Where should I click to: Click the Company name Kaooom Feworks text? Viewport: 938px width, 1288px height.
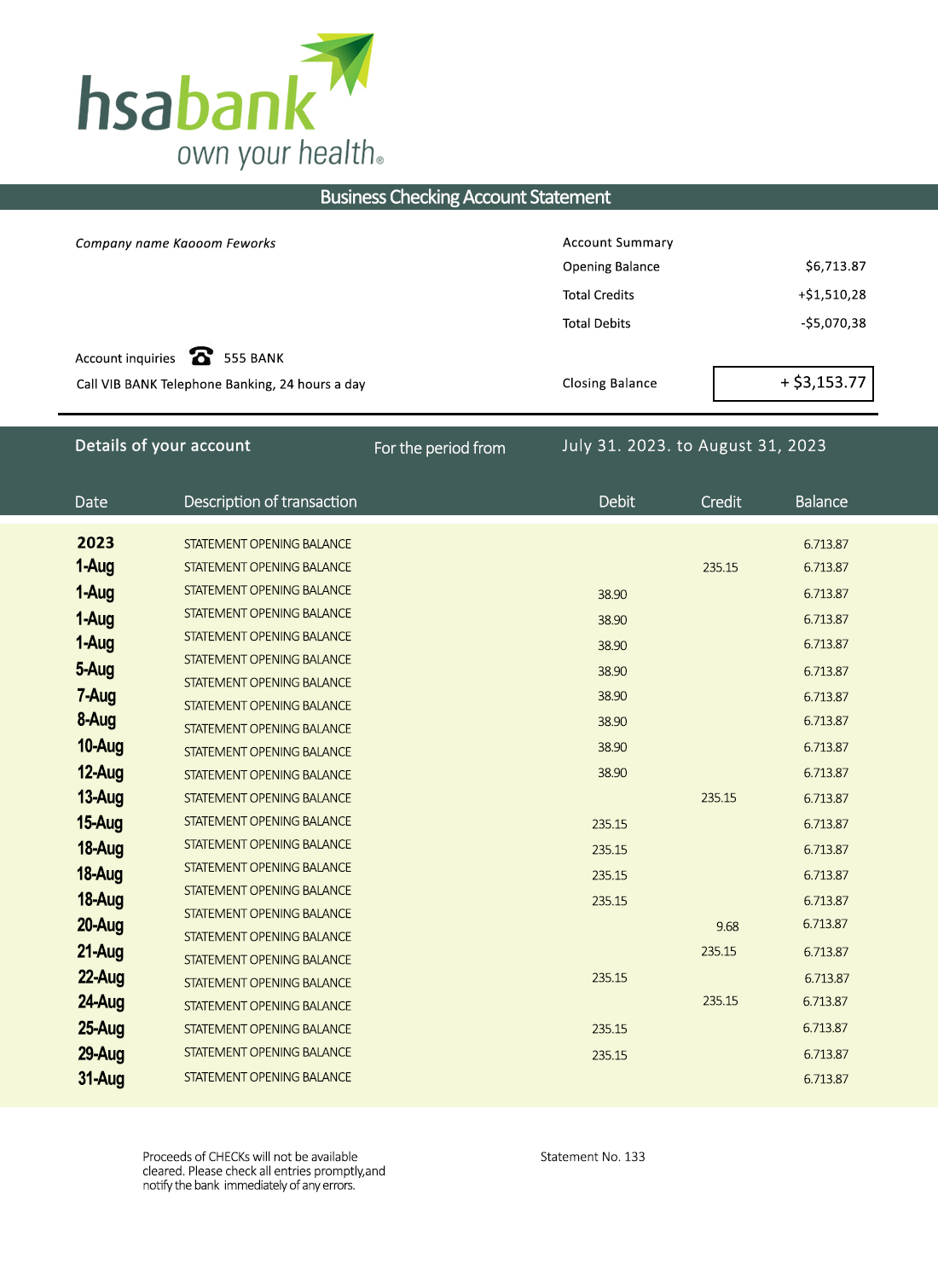pos(176,243)
